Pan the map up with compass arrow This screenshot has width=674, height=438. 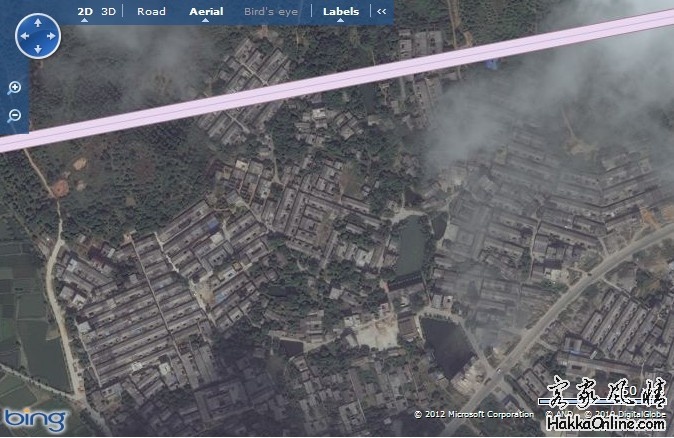38,21
